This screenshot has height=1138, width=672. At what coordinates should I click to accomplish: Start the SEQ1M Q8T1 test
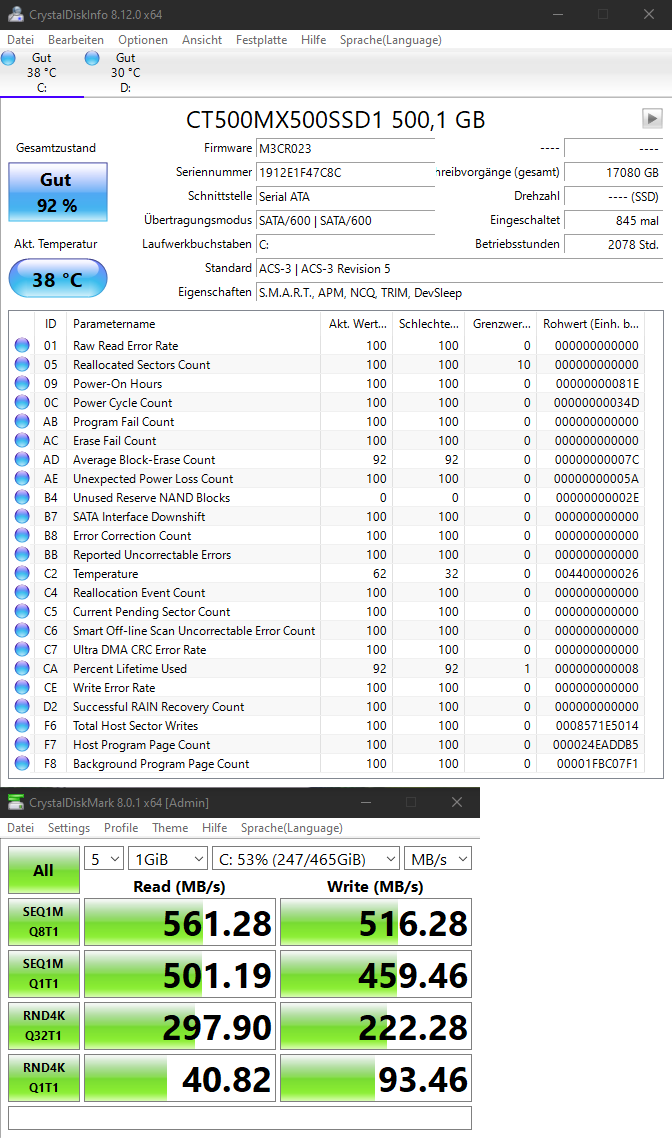[44, 922]
